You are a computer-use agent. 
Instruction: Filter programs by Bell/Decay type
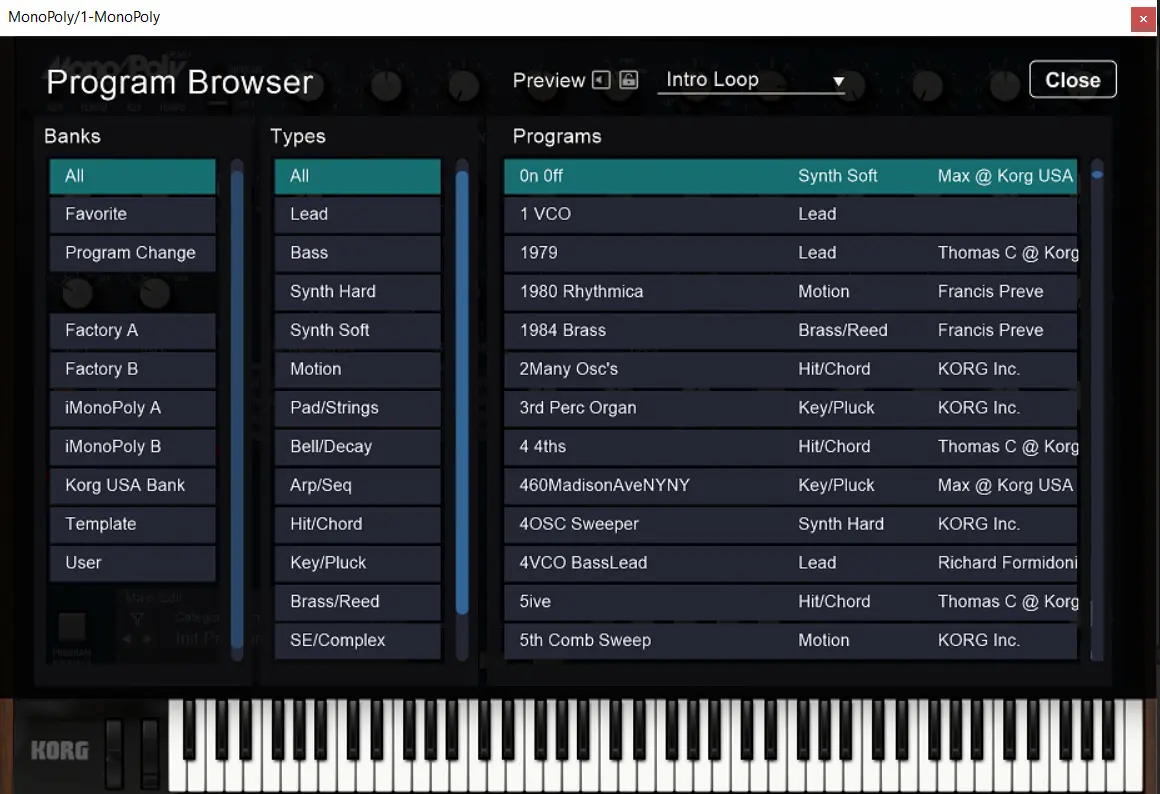coord(357,447)
